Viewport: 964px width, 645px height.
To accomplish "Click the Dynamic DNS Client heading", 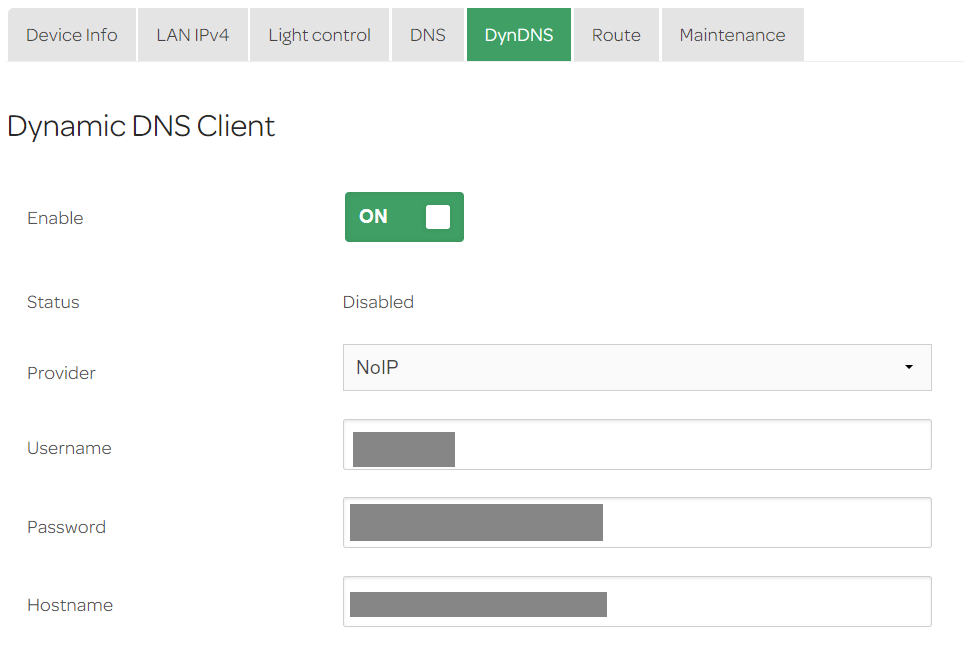I will pyautogui.click(x=141, y=126).
